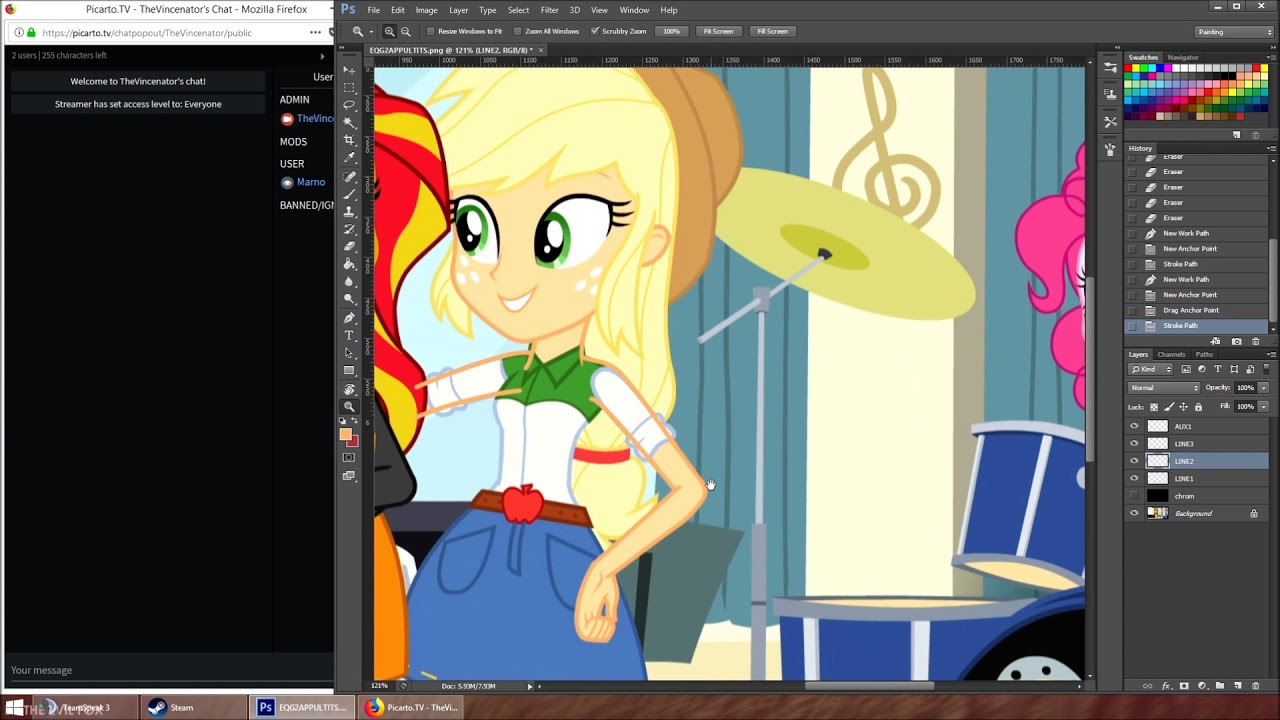Pick the Crop tool
Screen dimensions: 1280x720
(x=349, y=140)
